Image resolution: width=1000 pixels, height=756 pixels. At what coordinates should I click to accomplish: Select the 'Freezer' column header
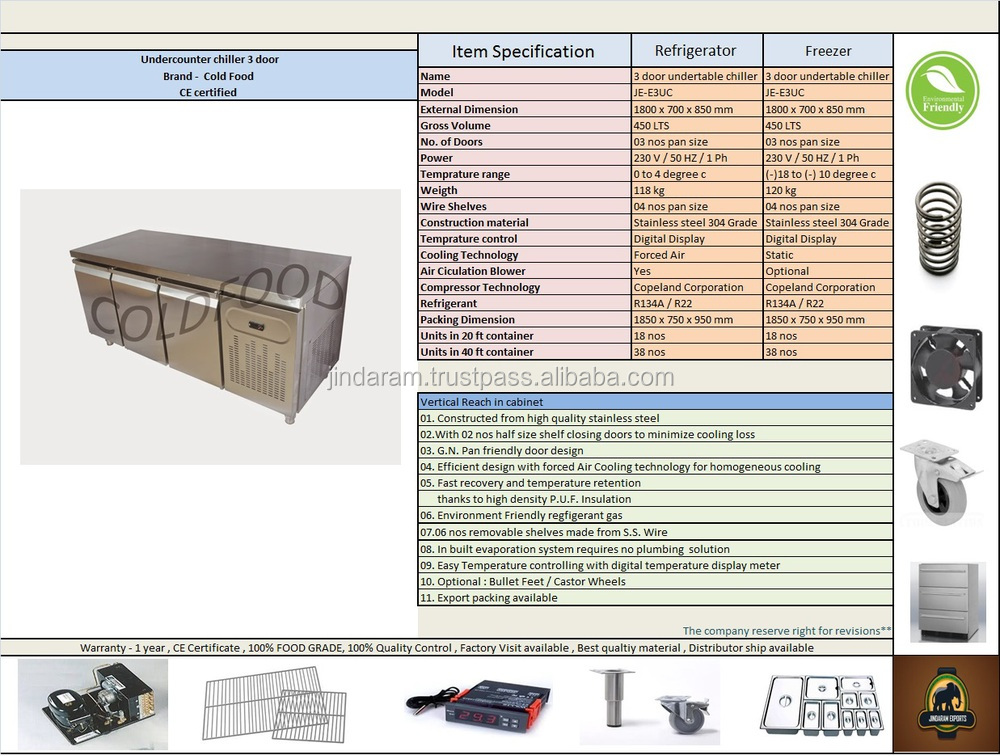[828, 51]
